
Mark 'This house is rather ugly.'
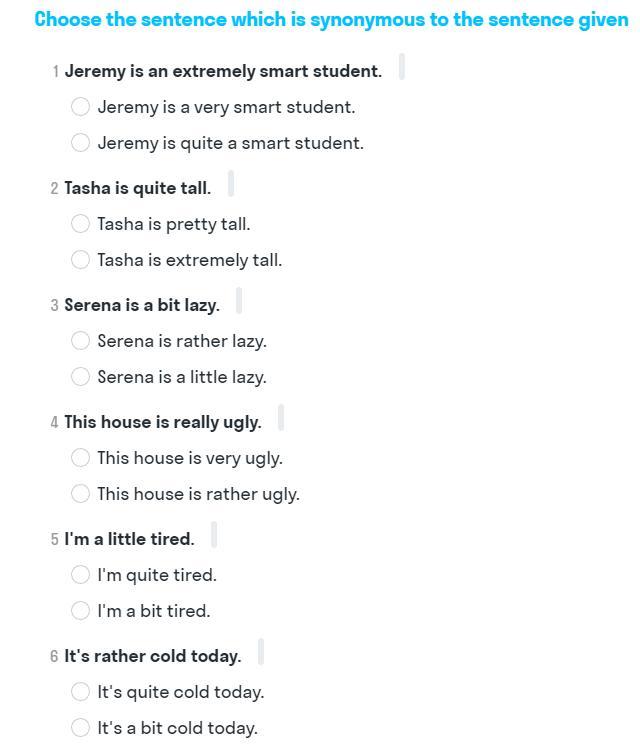pyautogui.click(x=80, y=494)
